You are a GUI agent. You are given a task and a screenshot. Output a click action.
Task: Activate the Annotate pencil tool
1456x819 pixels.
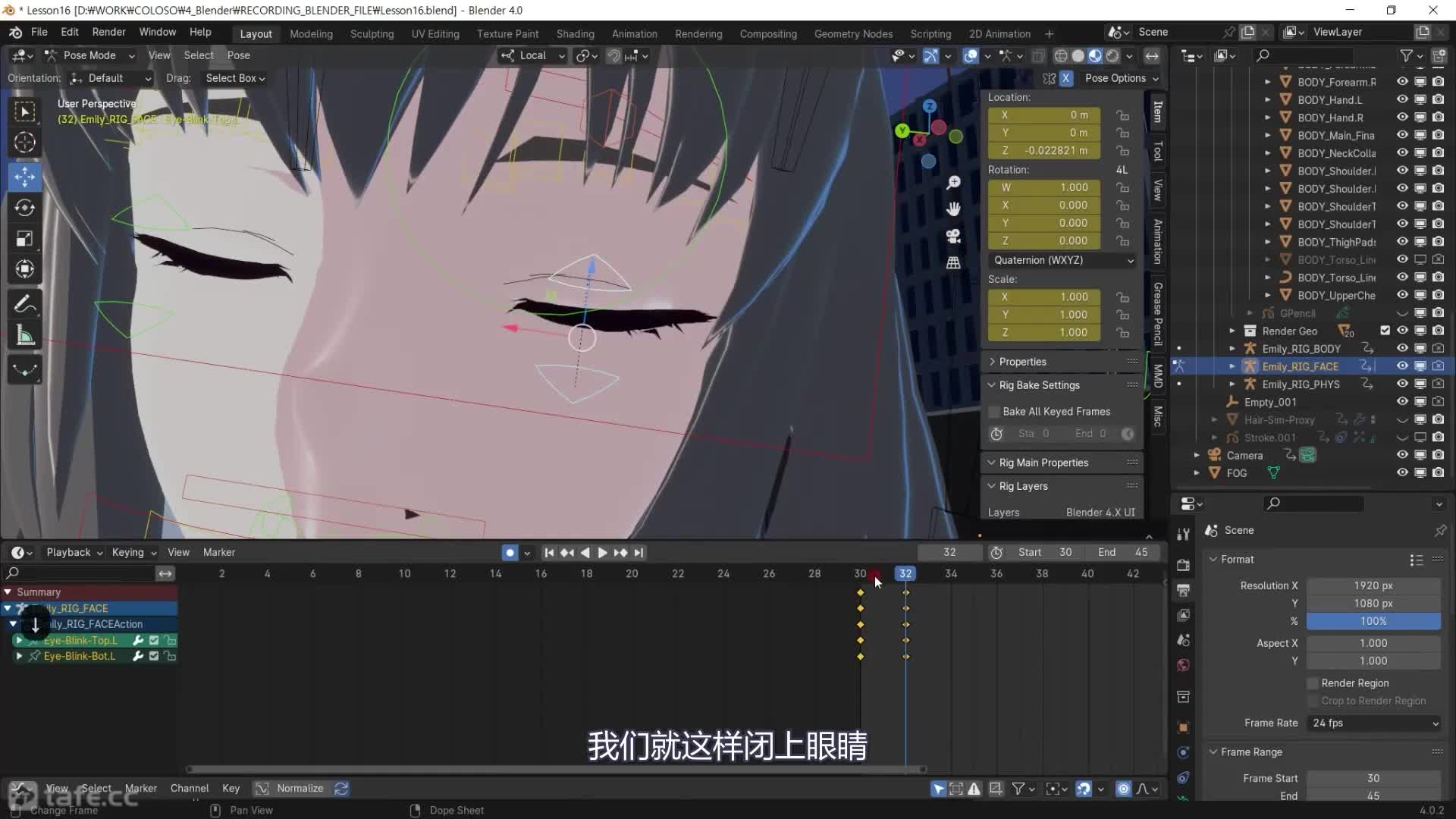(x=24, y=304)
